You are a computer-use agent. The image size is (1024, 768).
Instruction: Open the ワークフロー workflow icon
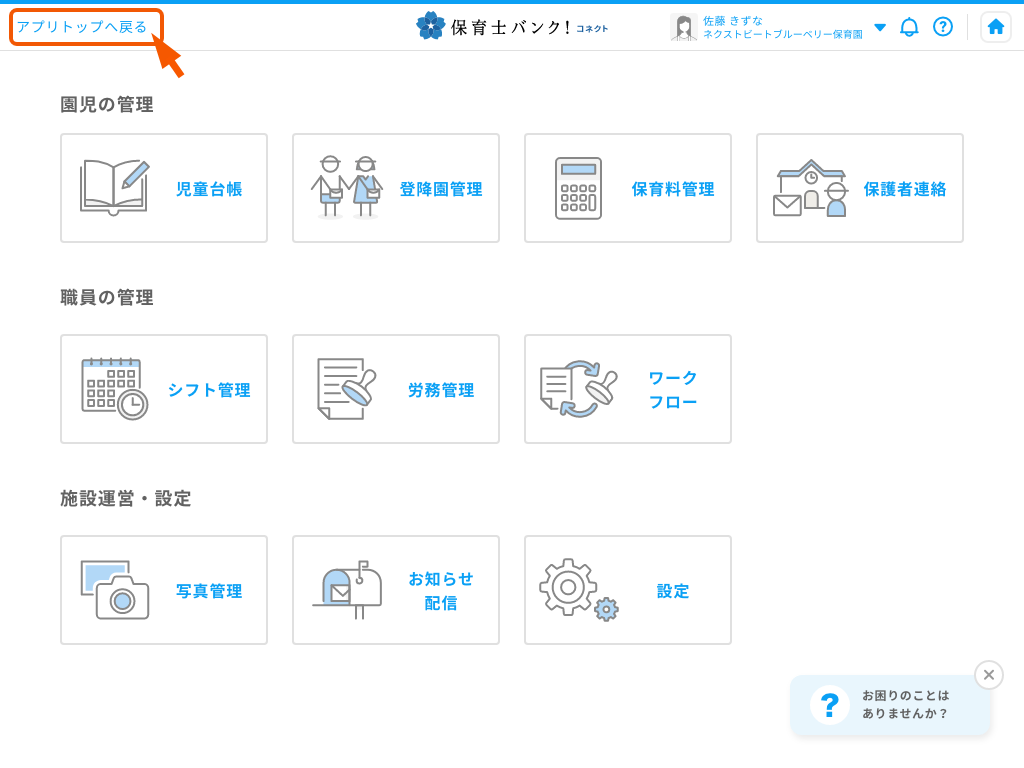point(577,389)
